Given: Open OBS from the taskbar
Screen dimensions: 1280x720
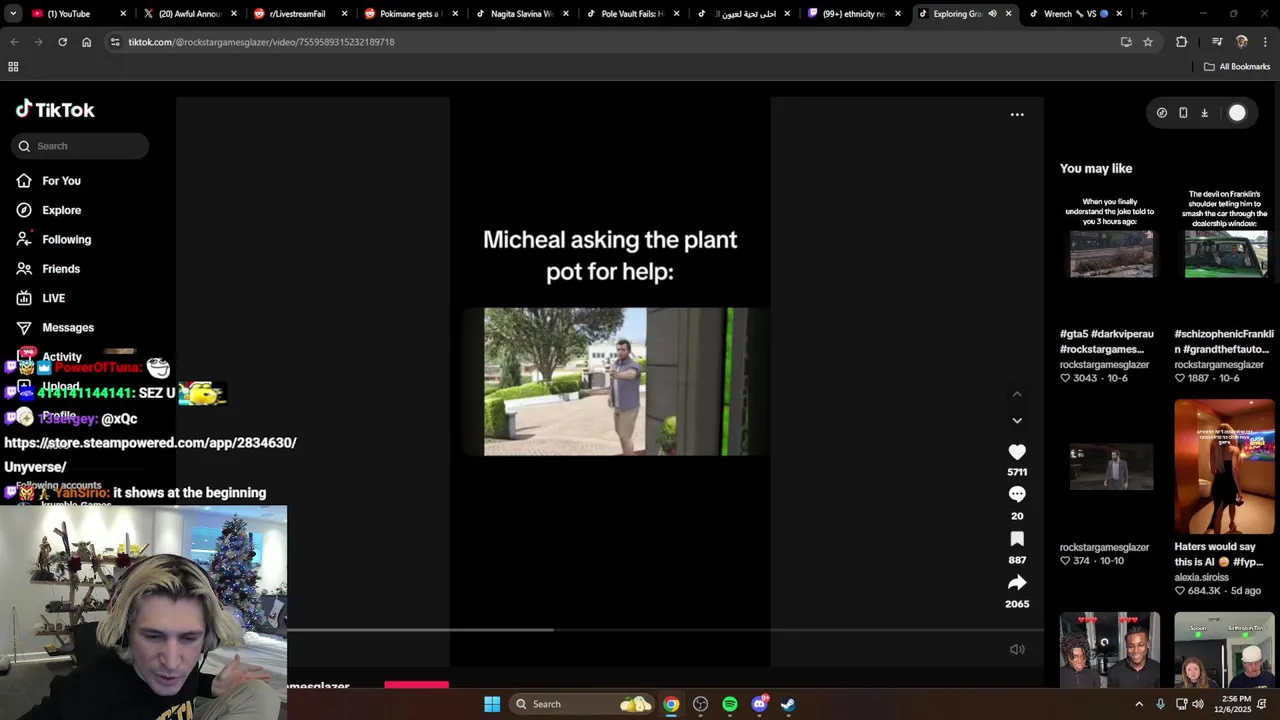Looking at the screenshot, I should tap(700, 704).
